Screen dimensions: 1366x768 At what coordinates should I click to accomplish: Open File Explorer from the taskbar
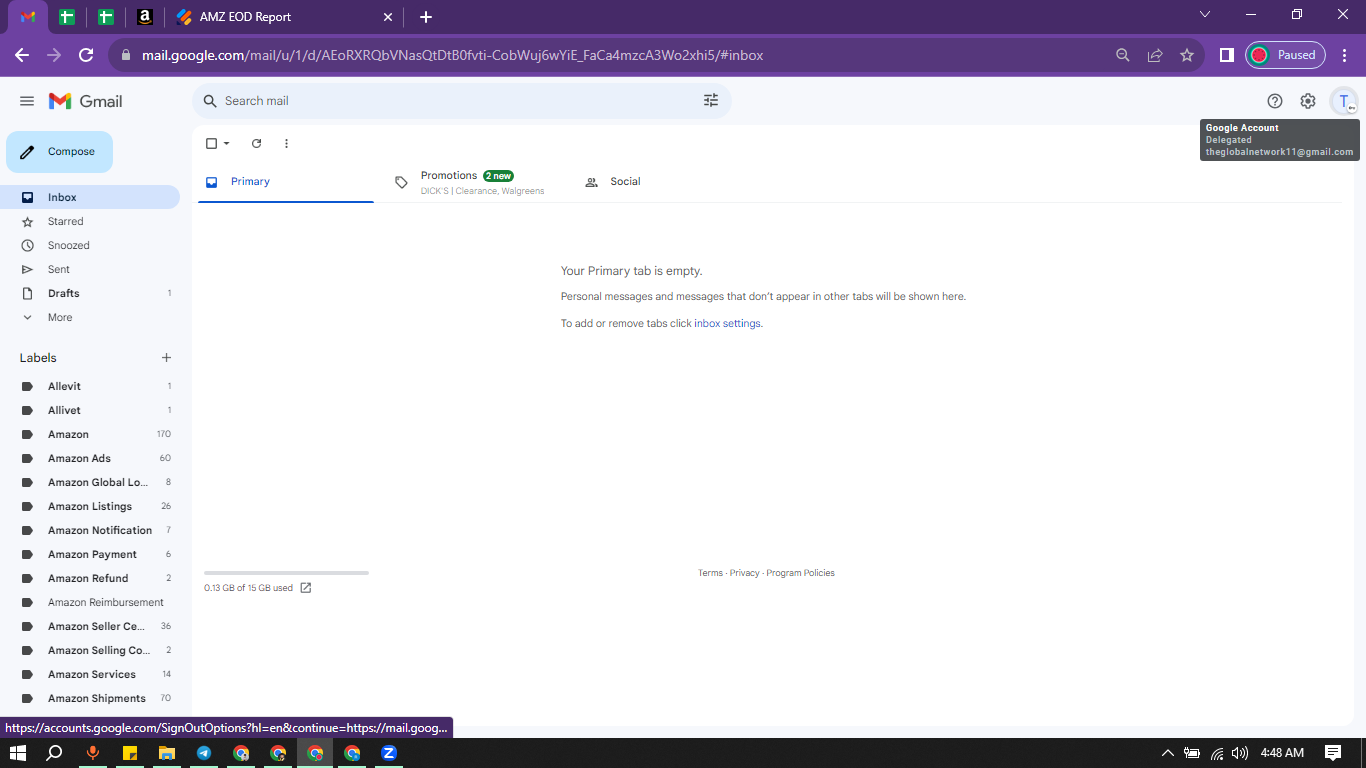[x=167, y=753]
